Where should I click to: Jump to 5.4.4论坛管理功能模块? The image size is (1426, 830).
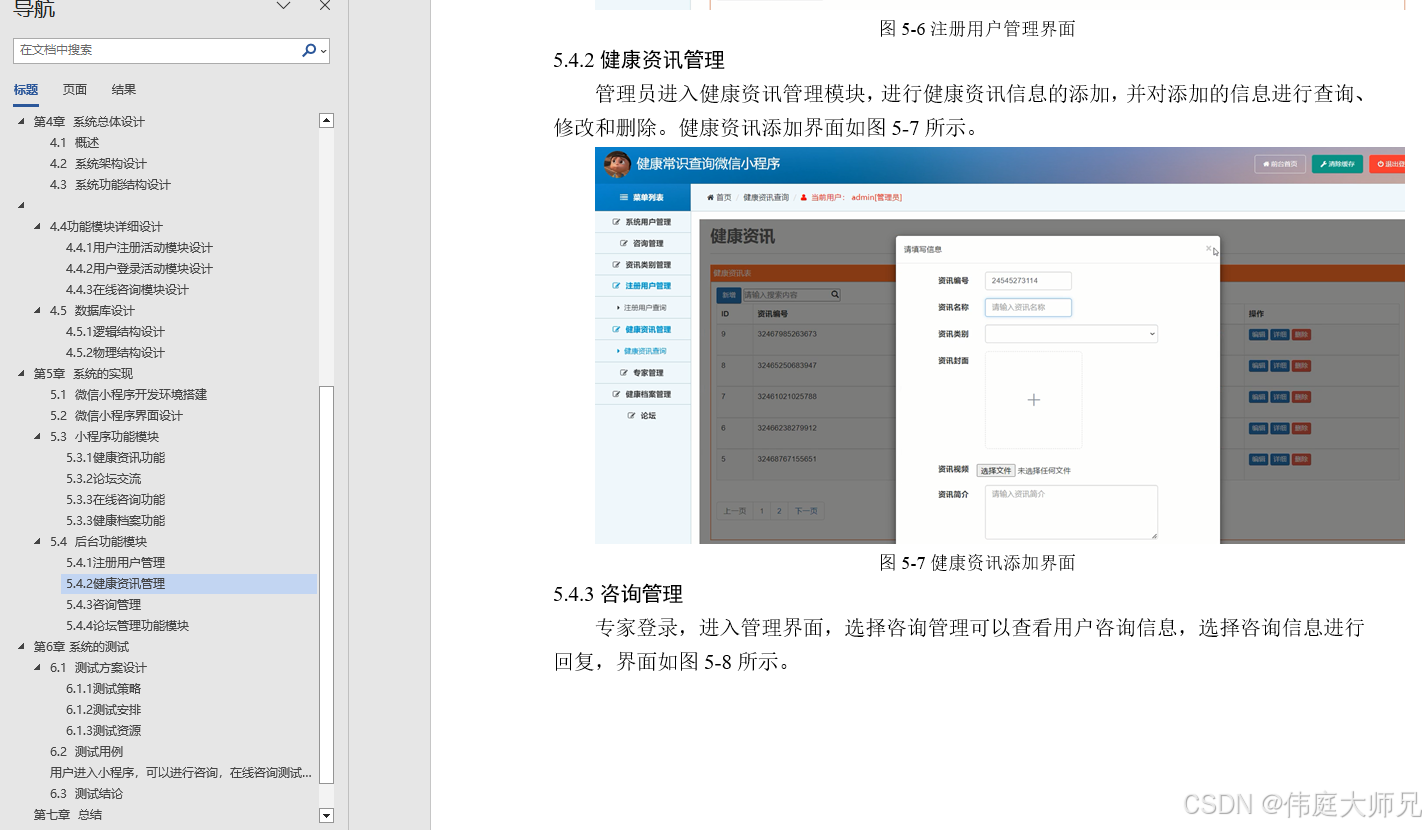[x=127, y=626]
